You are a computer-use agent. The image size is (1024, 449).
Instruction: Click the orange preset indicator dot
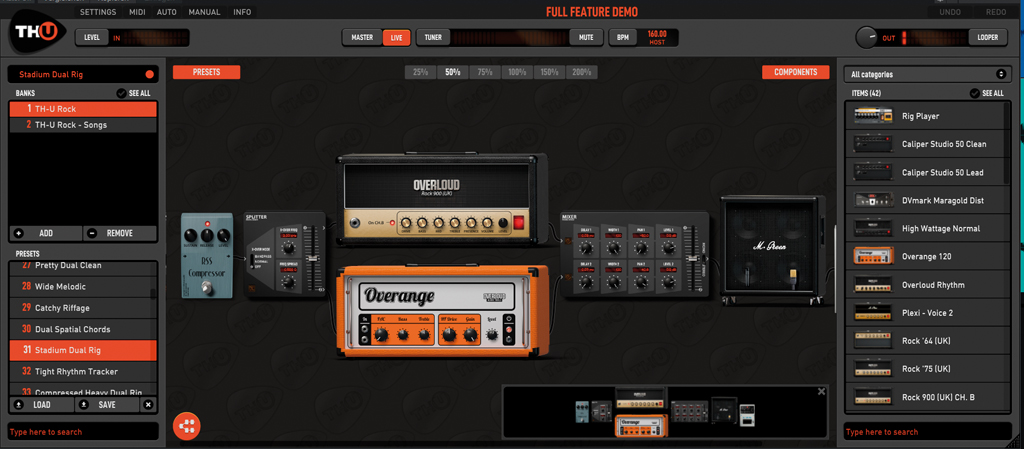(x=150, y=74)
